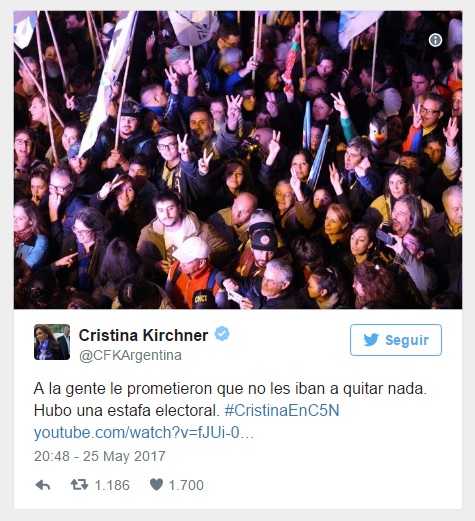Open the youtube.com/watch link
Screen dimensions: 475x521
tap(144, 433)
